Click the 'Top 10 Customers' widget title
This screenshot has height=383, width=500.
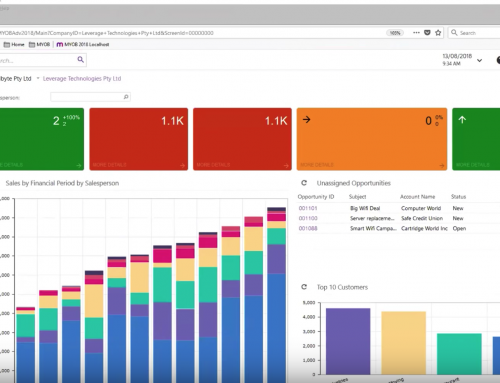pos(342,287)
